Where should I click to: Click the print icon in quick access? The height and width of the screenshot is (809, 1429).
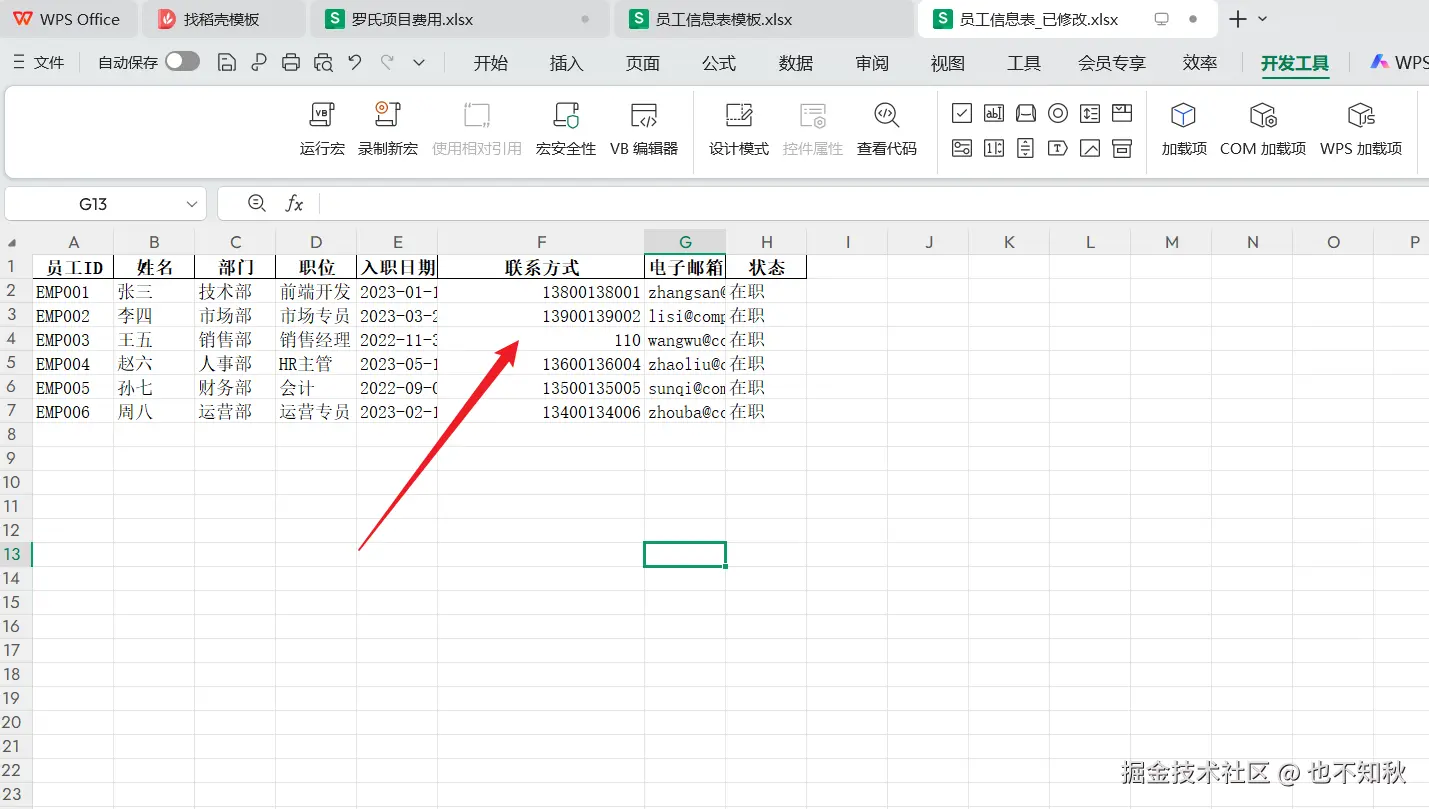(x=291, y=63)
